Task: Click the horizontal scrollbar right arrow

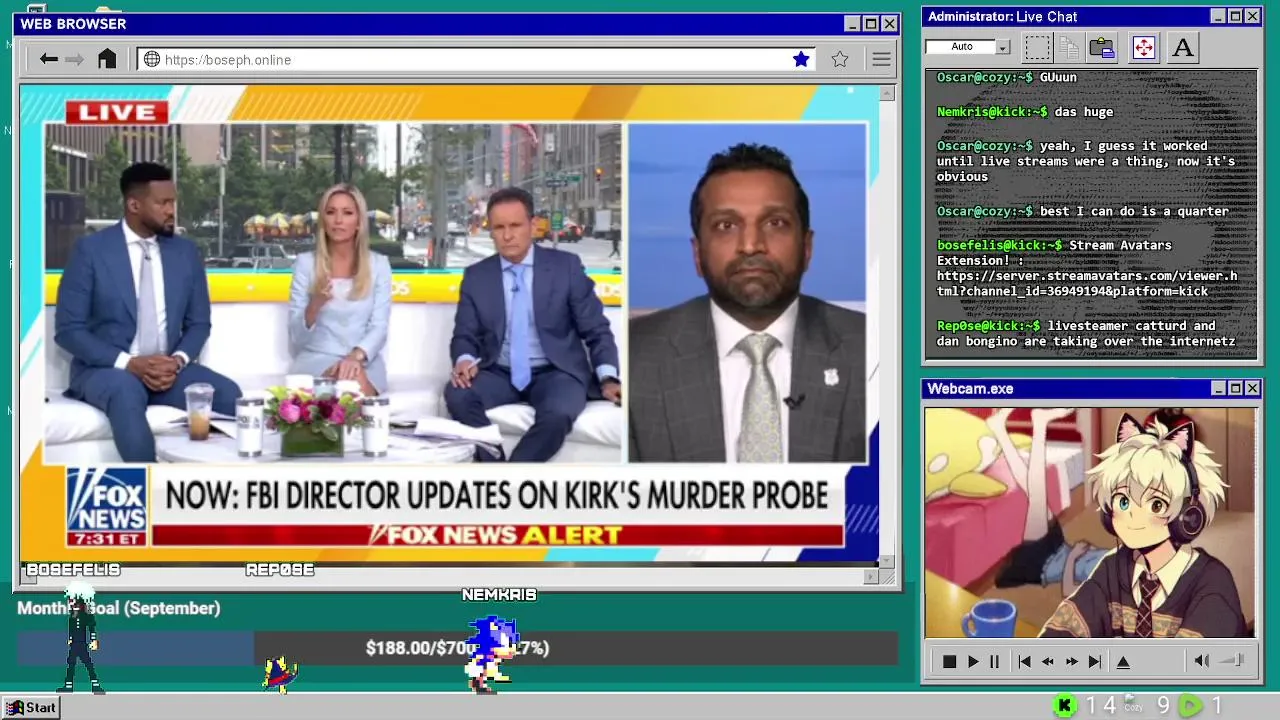Action: pos(871,576)
